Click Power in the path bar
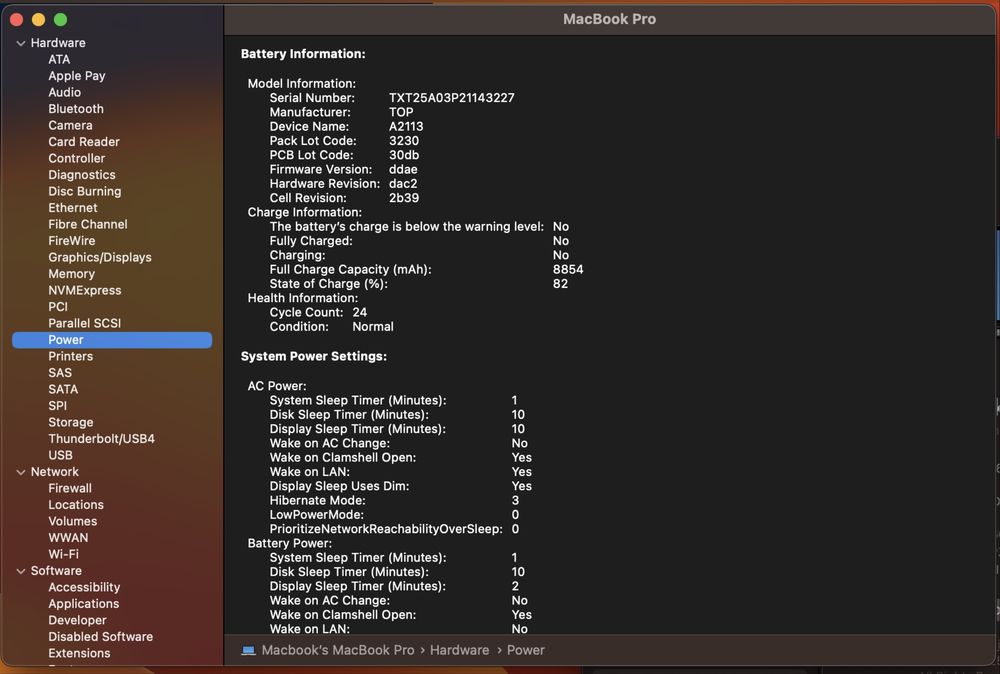This screenshot has width=1000, height=674. click(526, 650)
